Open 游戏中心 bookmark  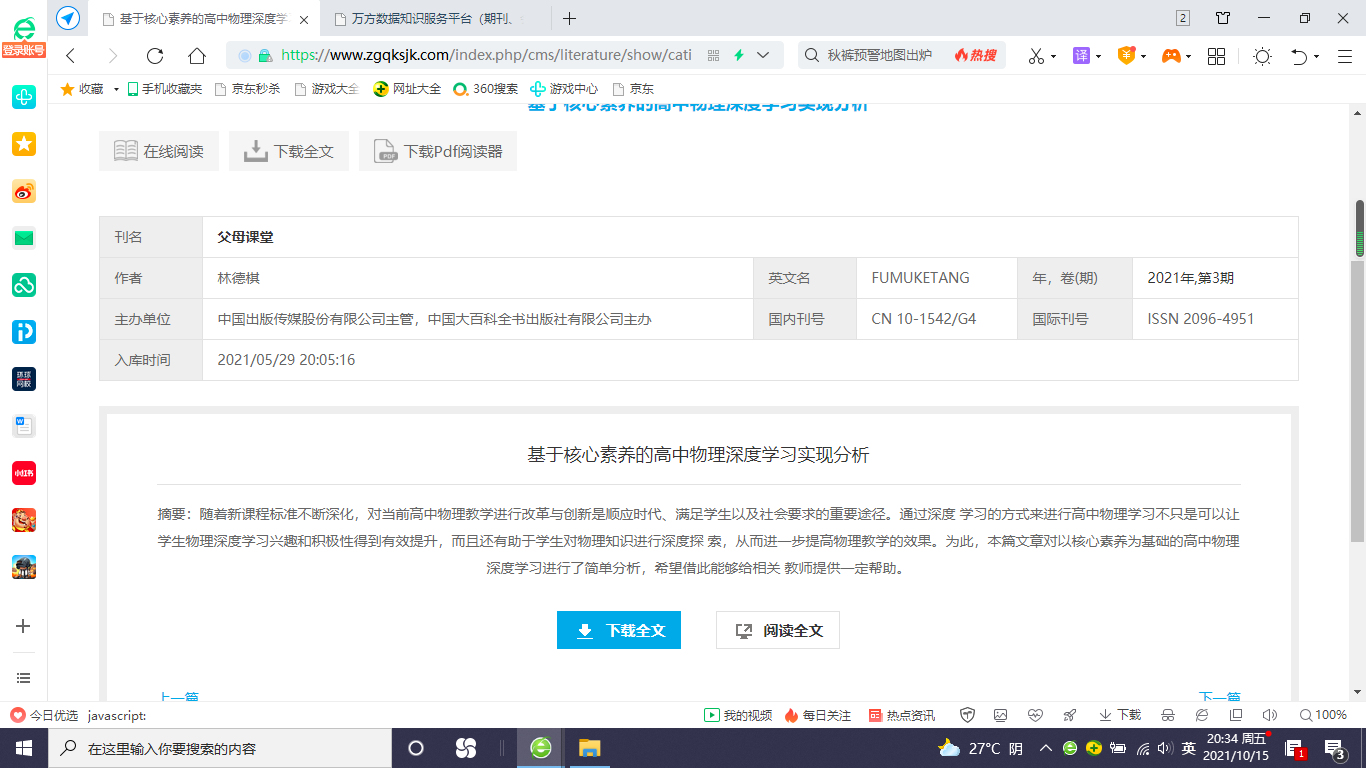[564, 89]
